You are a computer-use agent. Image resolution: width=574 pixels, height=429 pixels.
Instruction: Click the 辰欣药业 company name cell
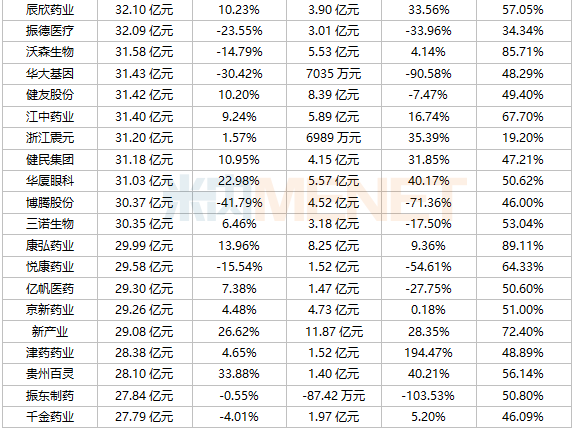[x=50, y=10]
